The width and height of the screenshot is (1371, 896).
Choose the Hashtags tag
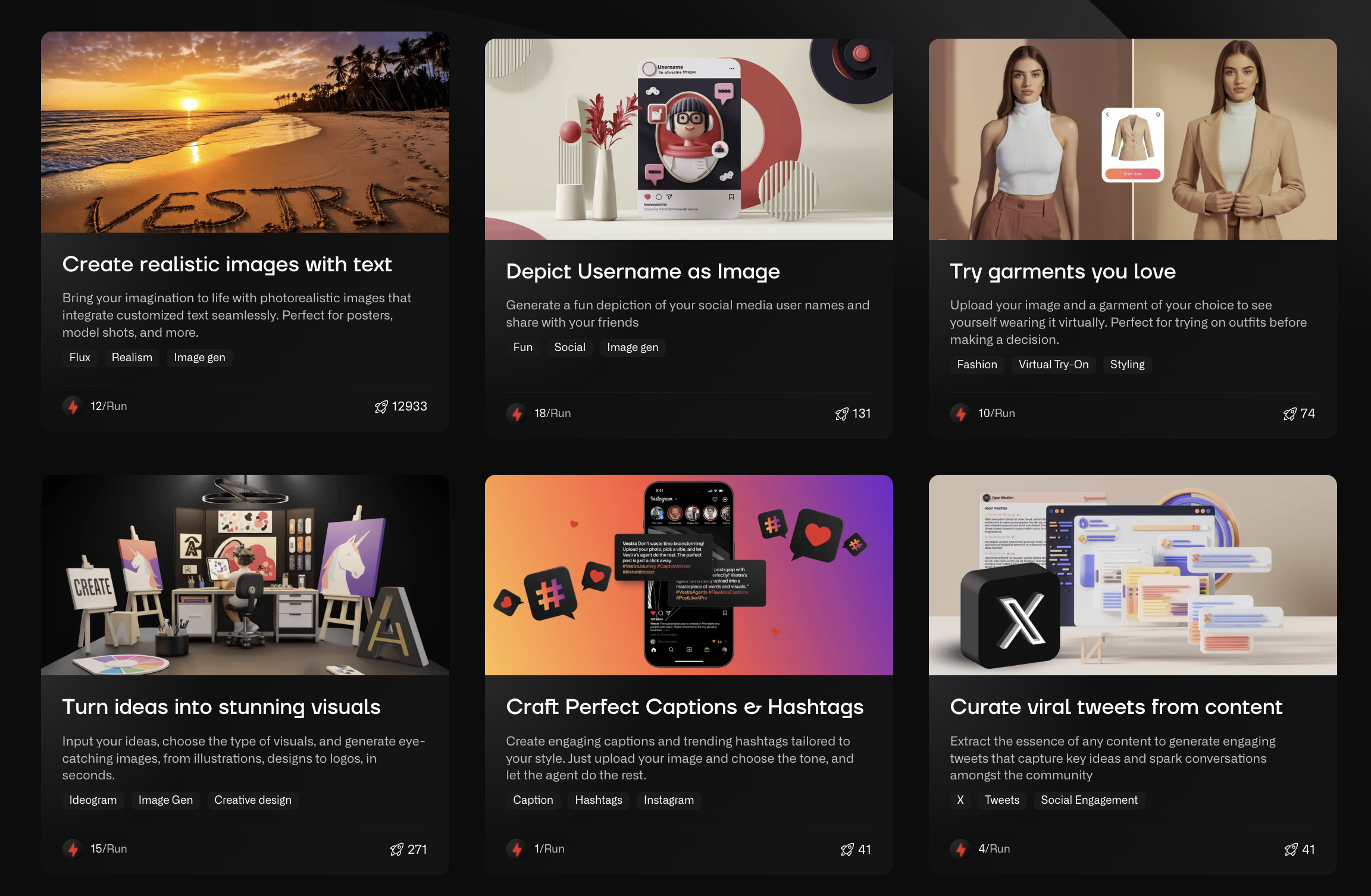click(x=598, y=800)
